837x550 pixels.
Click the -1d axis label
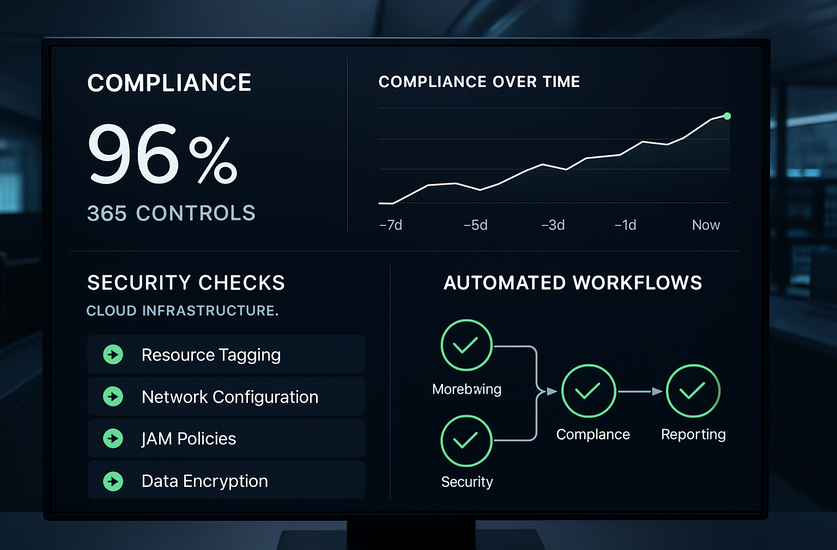tap(625, 225)
